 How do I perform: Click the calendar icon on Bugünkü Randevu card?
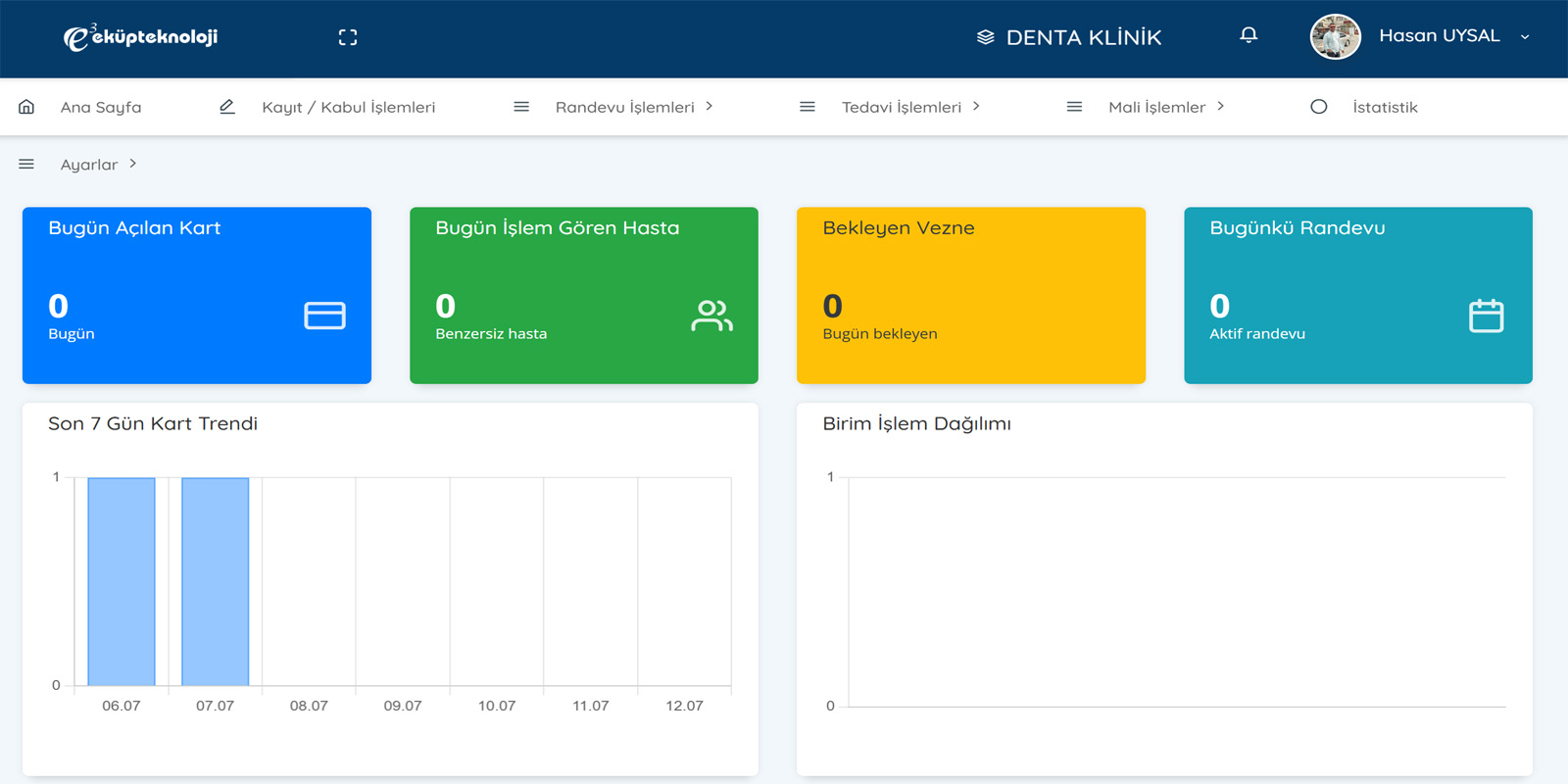[1486, 316]
